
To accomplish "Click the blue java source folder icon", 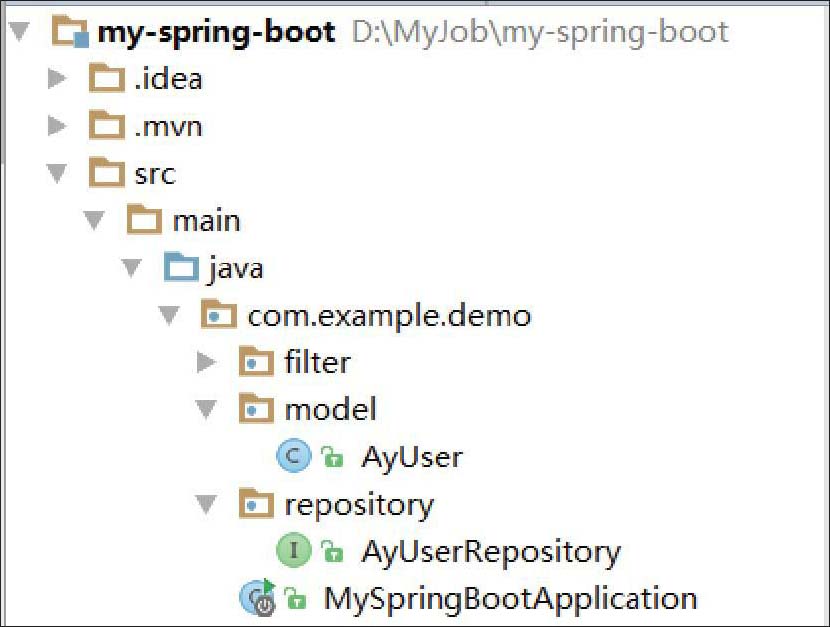I will click(181, 268).
